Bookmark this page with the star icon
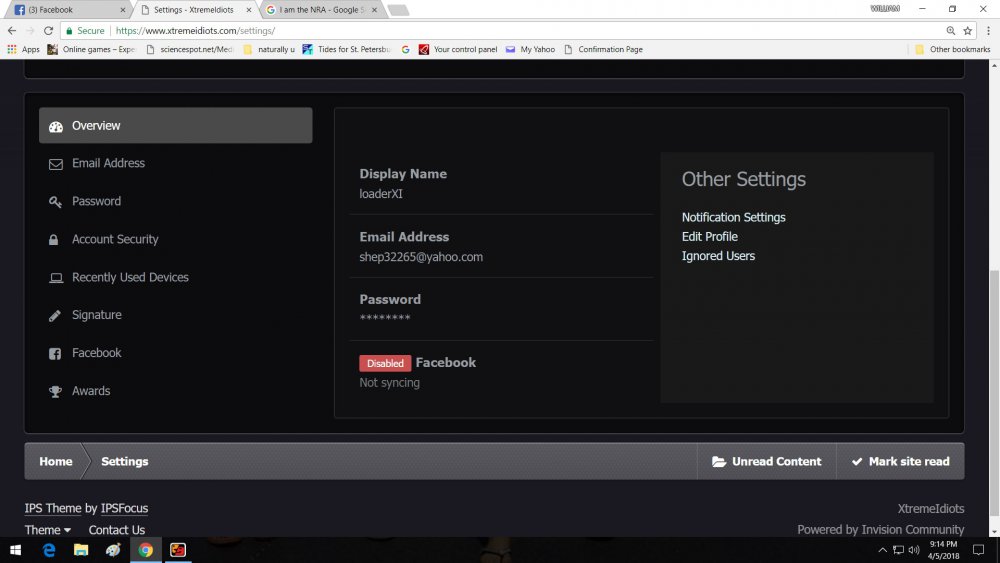1000x563 pixels. click(967, 31)
